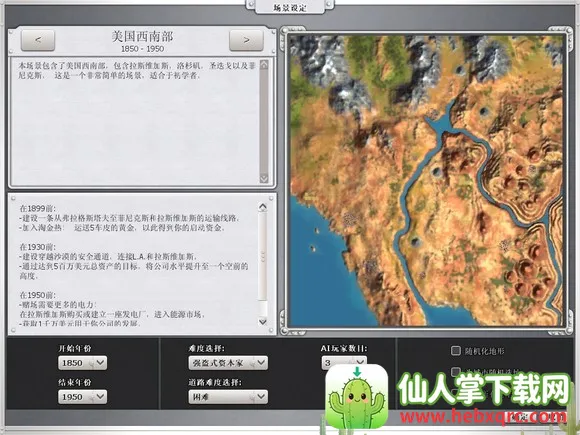
Task: Click the objectives list scrollbar thumb
Action: click(x=263, y=256)
